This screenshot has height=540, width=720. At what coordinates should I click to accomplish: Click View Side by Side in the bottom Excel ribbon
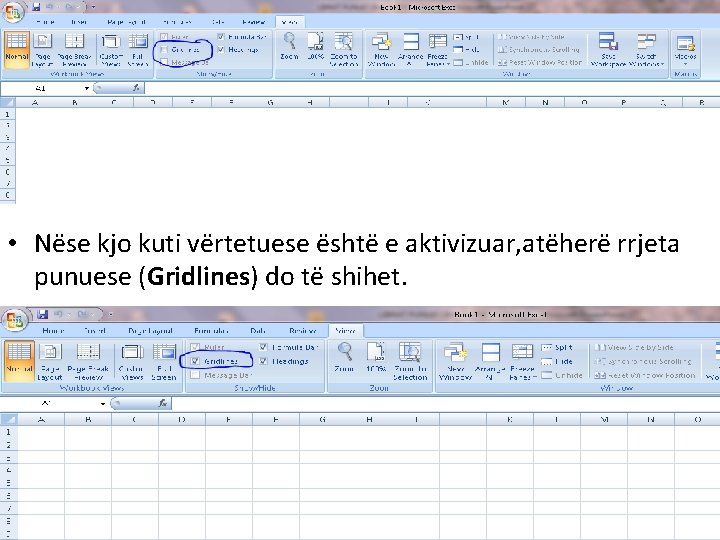point(634,348)
